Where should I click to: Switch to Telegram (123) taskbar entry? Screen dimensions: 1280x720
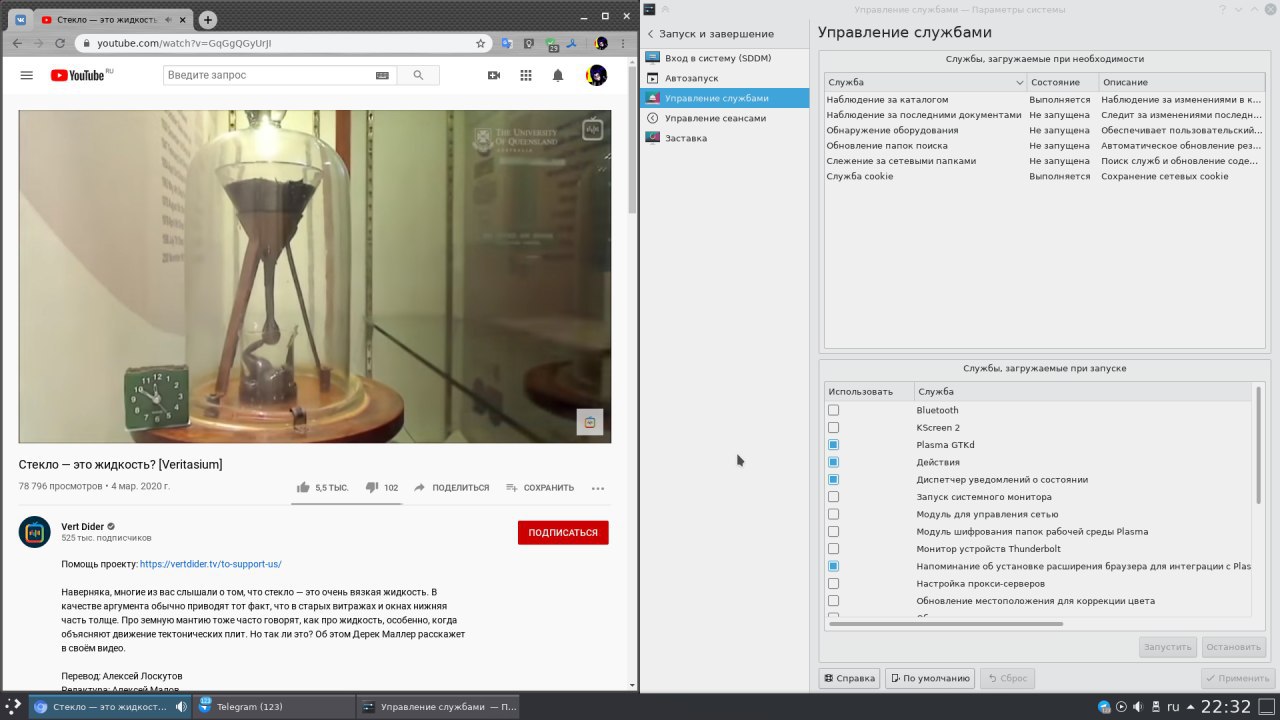click(x=276, y=707)
